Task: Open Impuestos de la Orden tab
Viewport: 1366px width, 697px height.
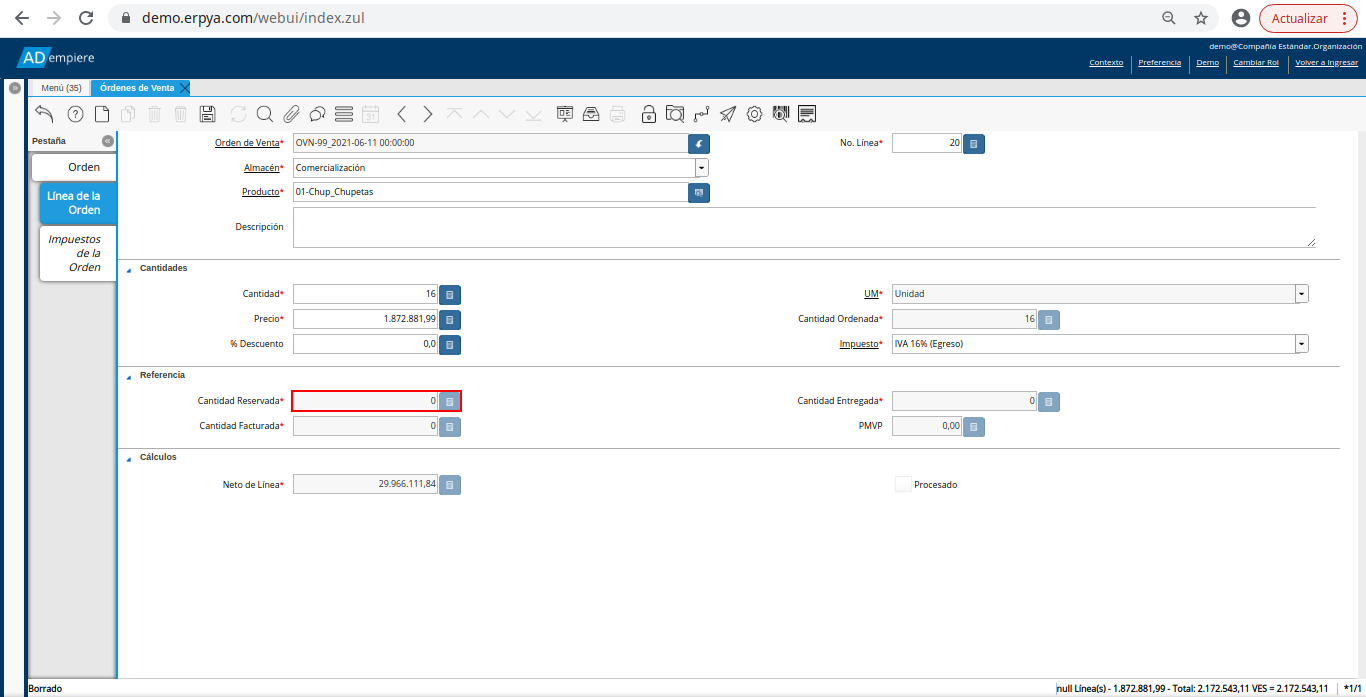Action: coord(78,253)
